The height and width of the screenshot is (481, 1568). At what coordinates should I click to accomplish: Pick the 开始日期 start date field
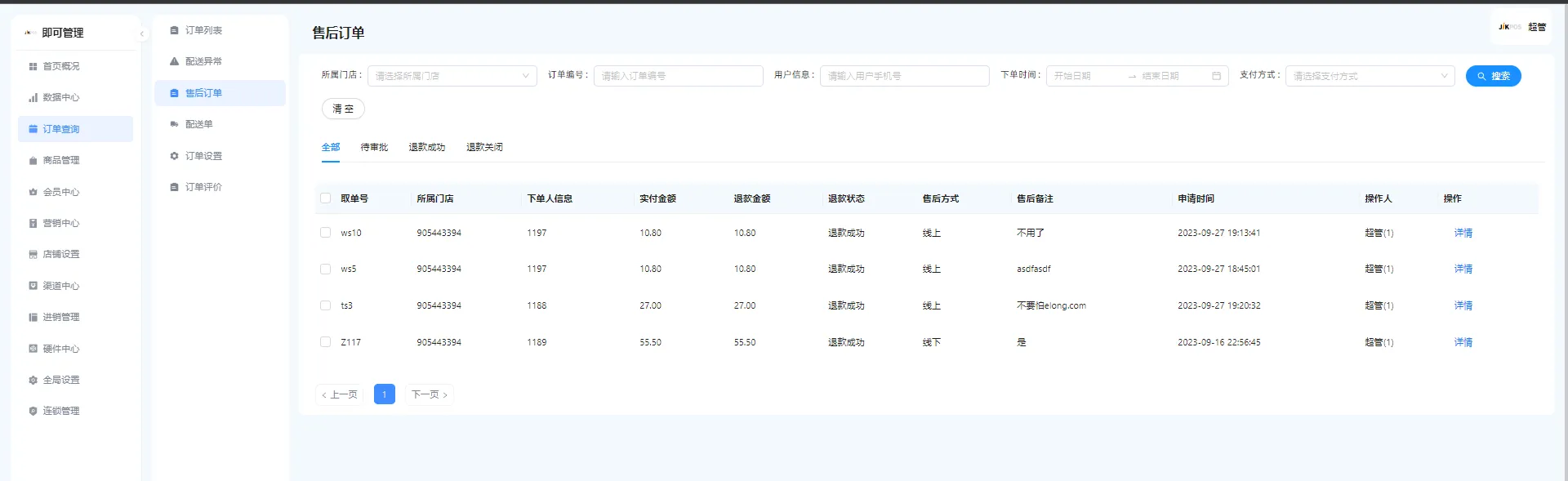click(1086, 76)
